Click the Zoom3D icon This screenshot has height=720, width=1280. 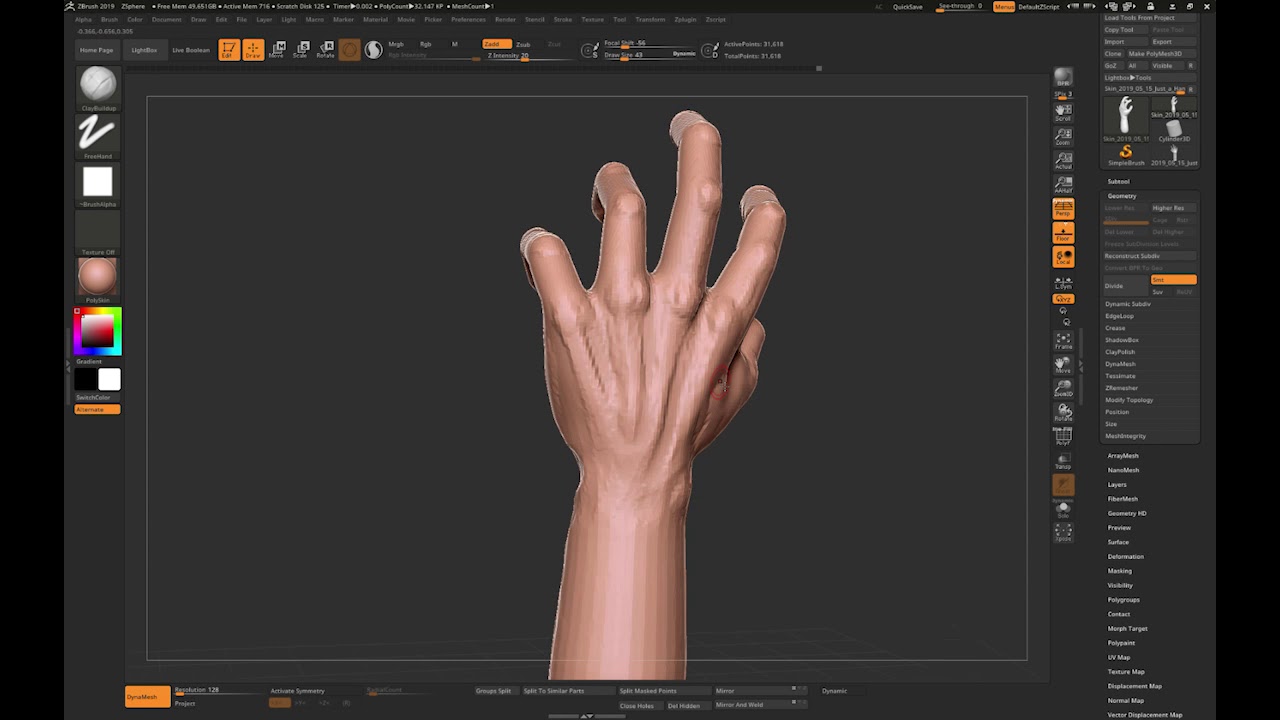(1063, 388)
